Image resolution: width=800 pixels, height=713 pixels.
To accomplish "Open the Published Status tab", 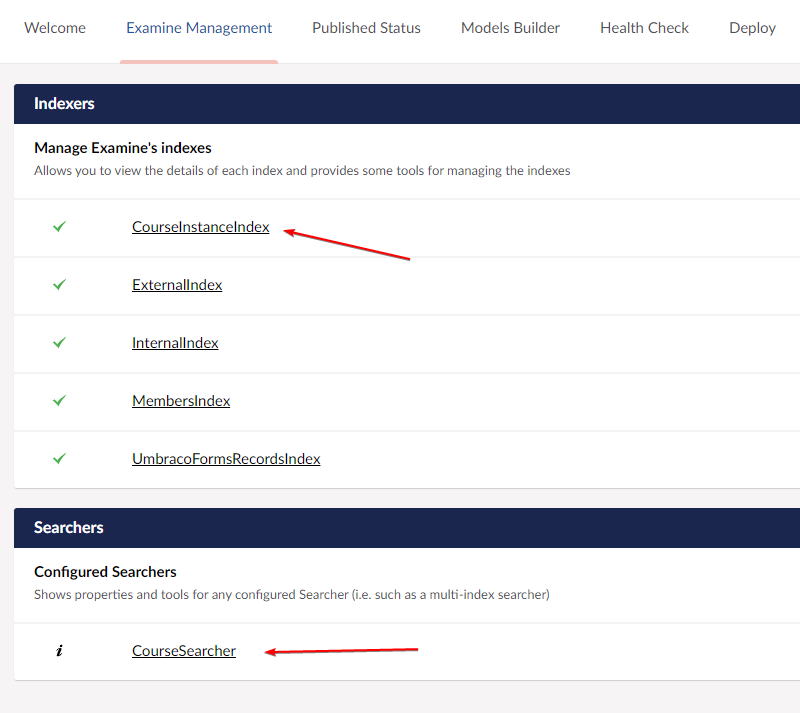I will click(x=366, y=28).
